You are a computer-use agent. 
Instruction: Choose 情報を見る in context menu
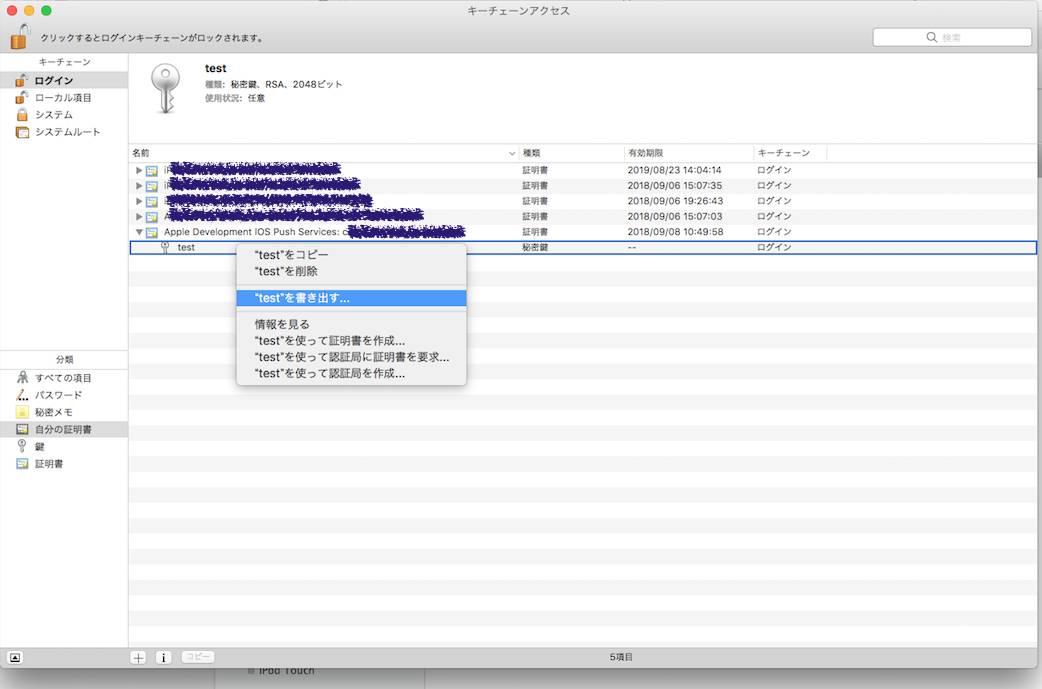pos(282,324)
